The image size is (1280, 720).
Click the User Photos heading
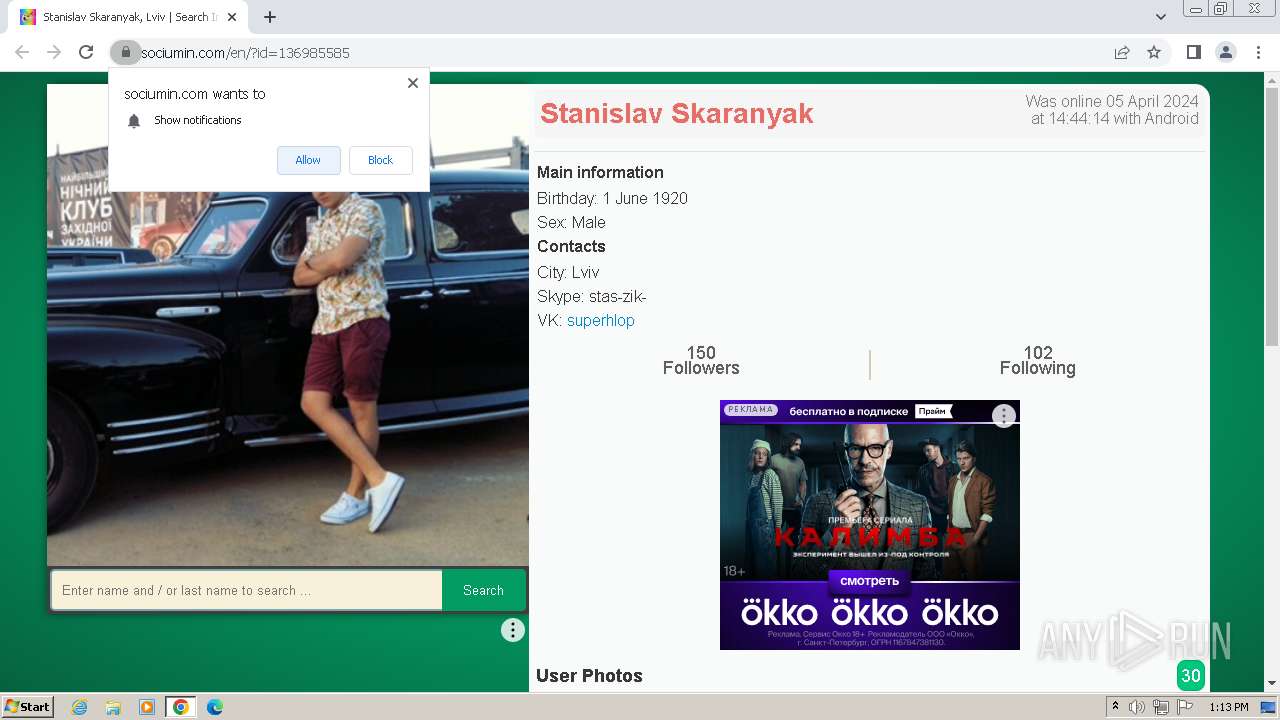589,676
